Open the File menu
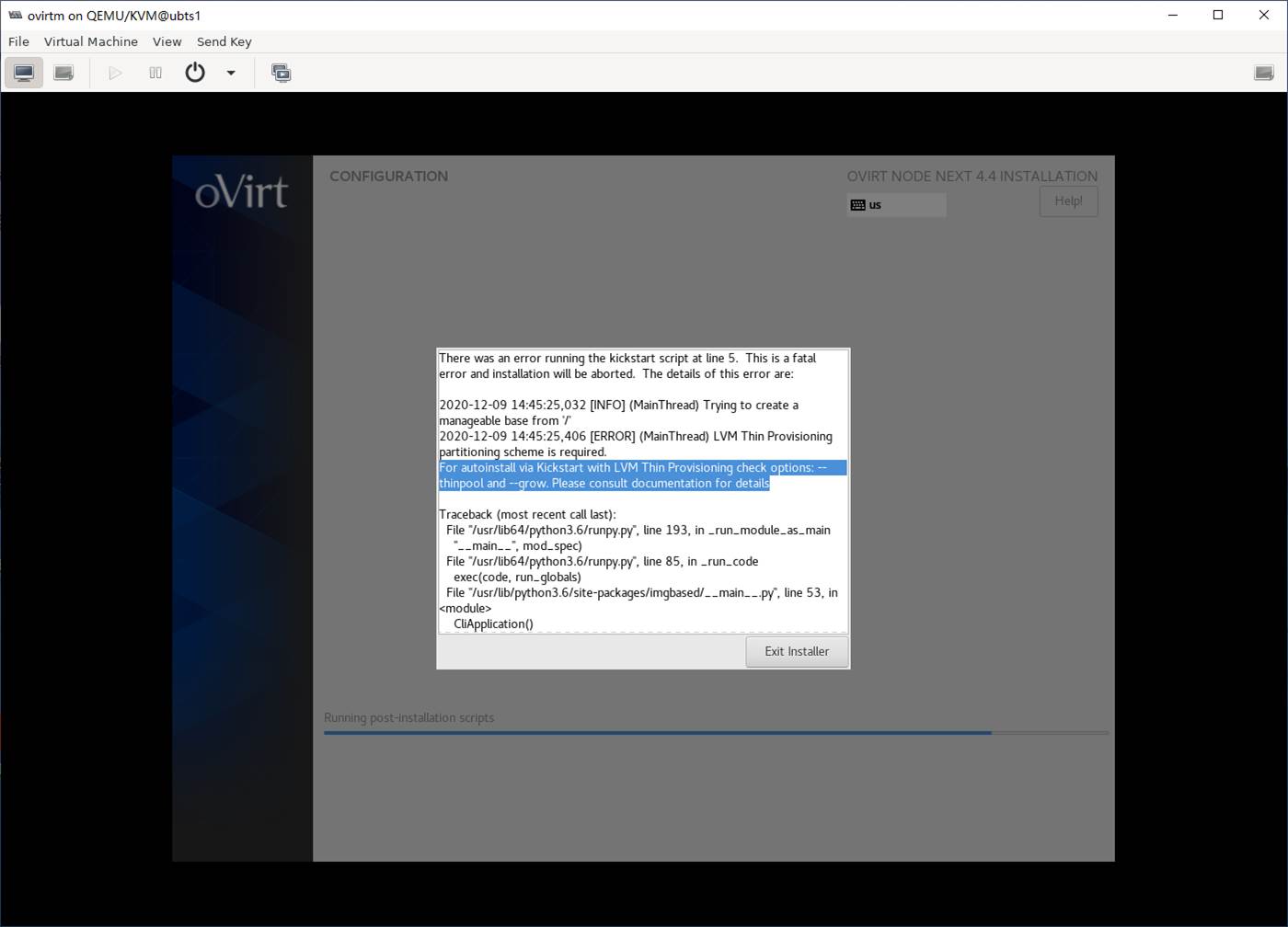Screen dimensions: 1288x927 [18, 41]
